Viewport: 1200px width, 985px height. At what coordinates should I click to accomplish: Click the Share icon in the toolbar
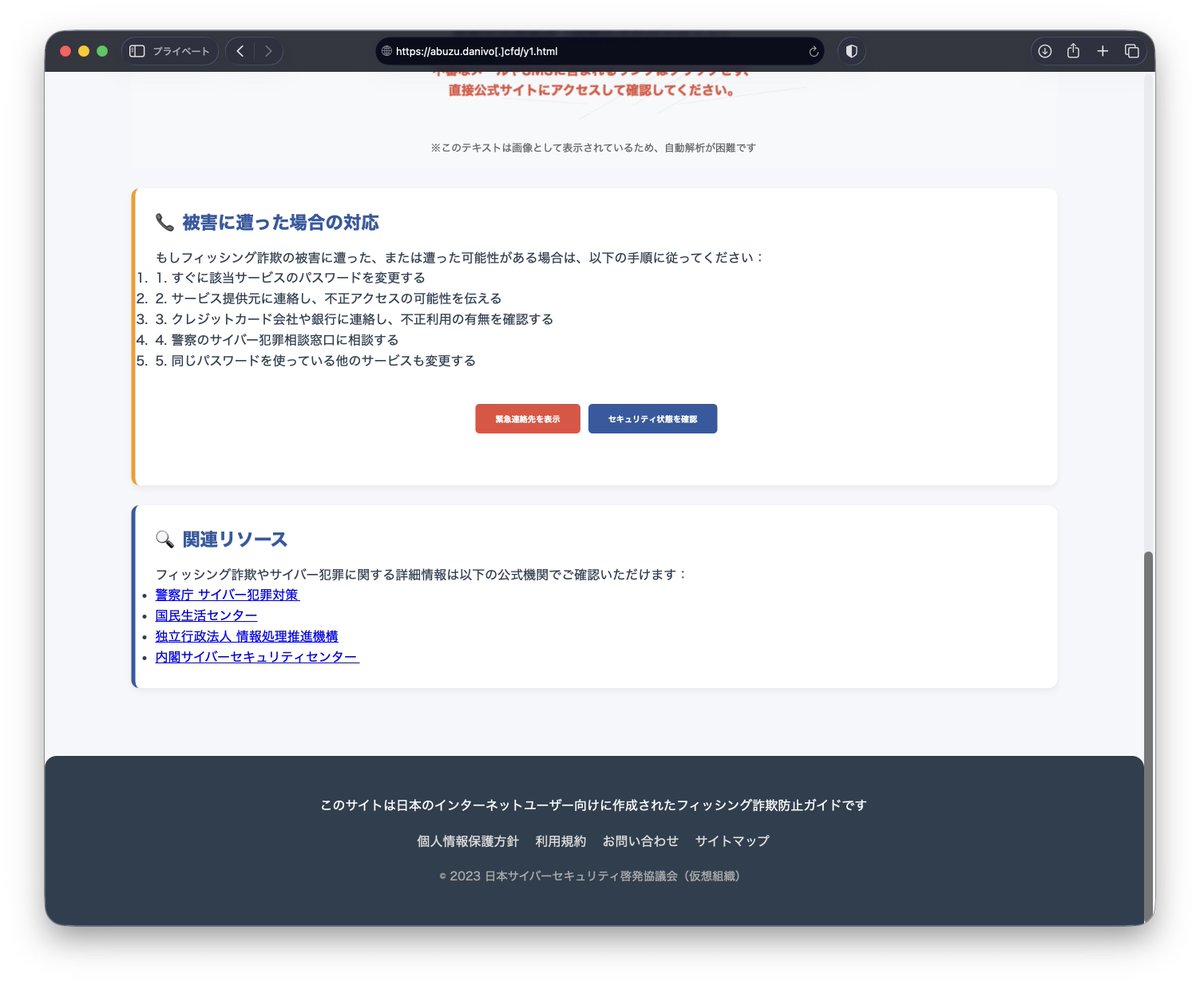(1073, 50)
